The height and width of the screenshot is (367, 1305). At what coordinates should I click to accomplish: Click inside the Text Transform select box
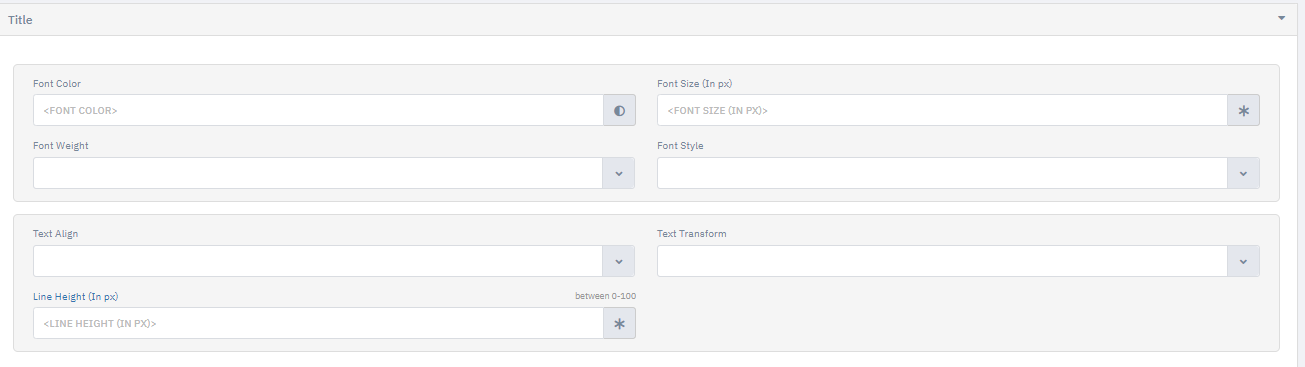(942, 261)
